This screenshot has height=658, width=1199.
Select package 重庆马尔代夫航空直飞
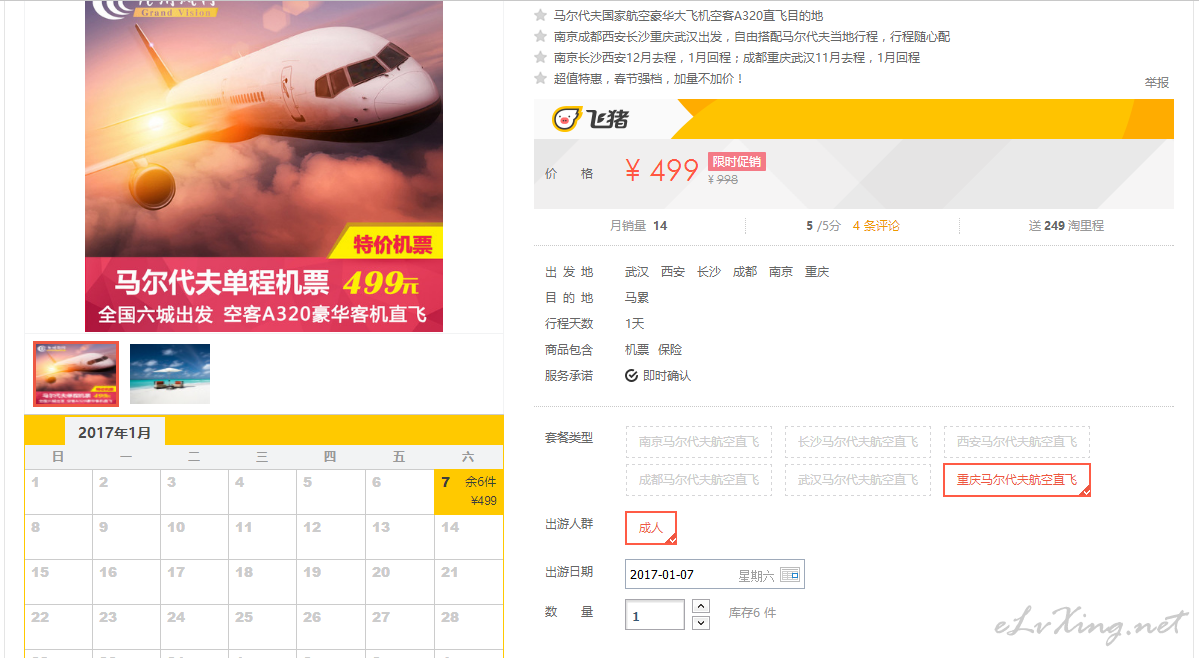pyautogui.click(x=1016, y=480)
